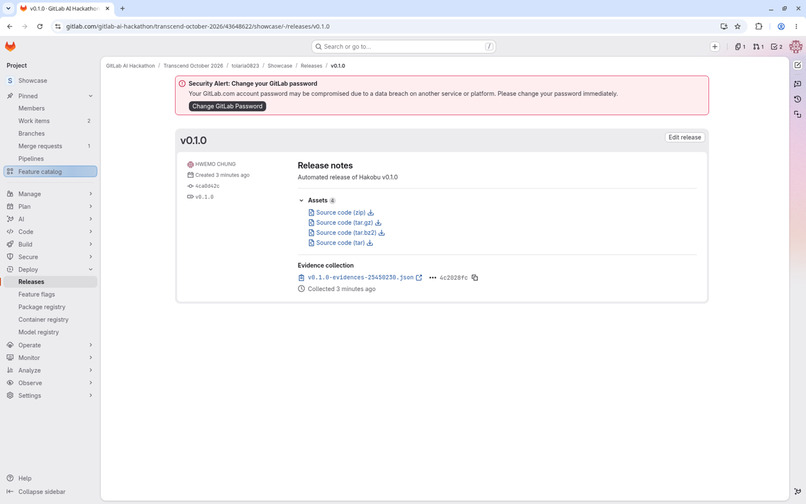Open Source code (zip) link

[x=340, y=212]
